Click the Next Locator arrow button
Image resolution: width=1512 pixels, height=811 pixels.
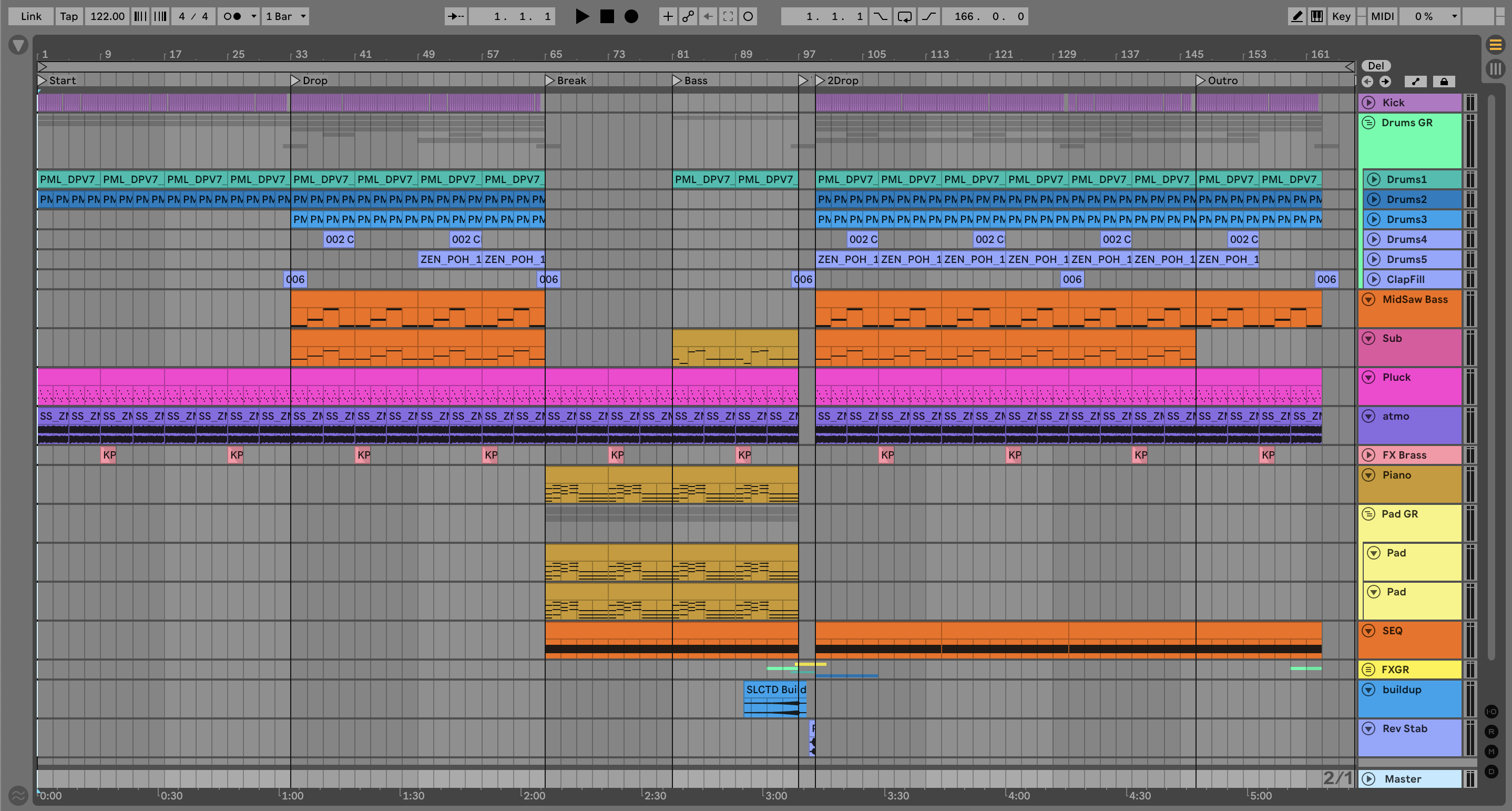point(1385,82)
